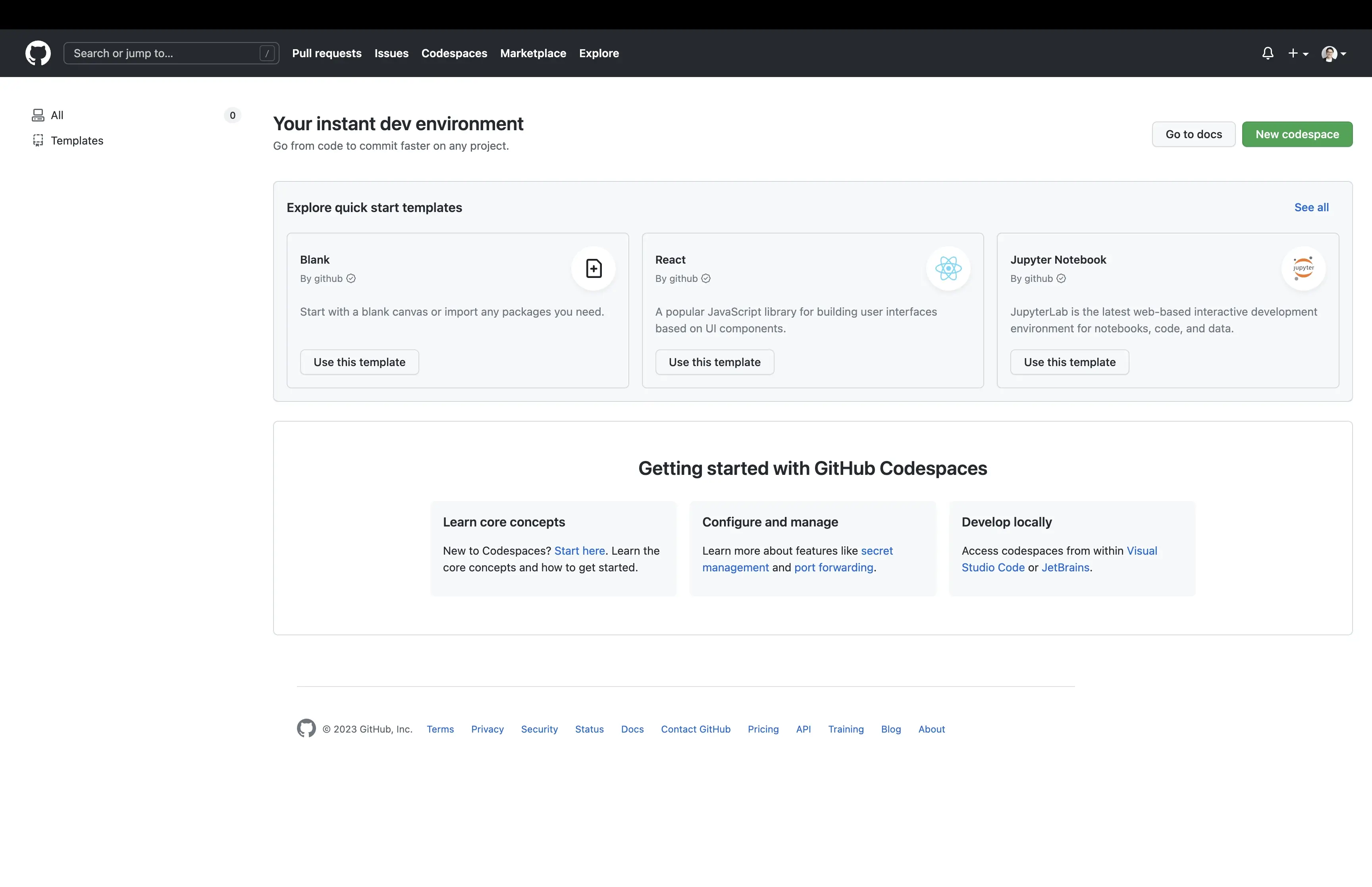Click the Jupyter logo icon

pos(1303,268)
